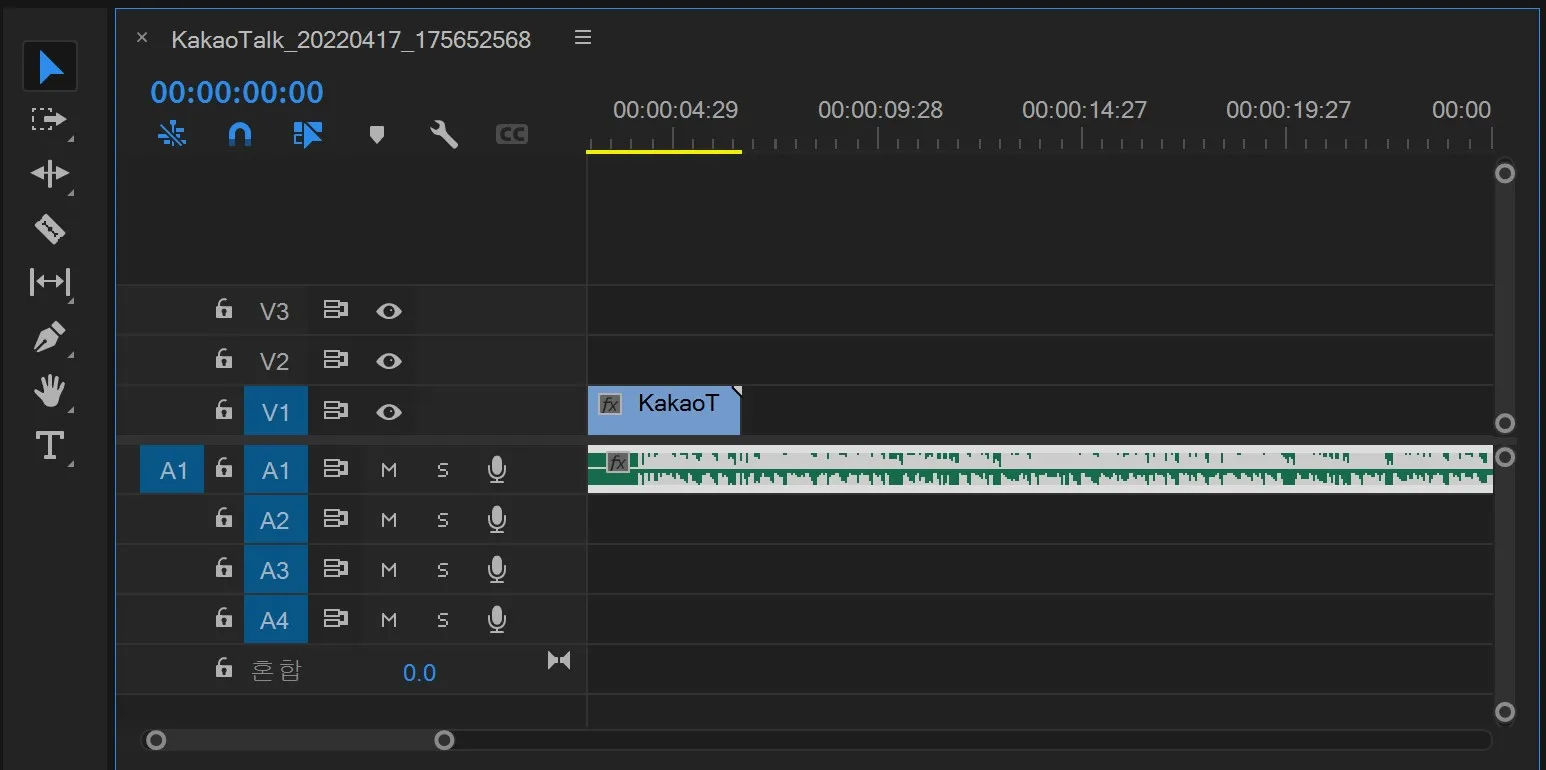
Task: Toggle Sync Lock on V1 track
Action: pos(336,410)
